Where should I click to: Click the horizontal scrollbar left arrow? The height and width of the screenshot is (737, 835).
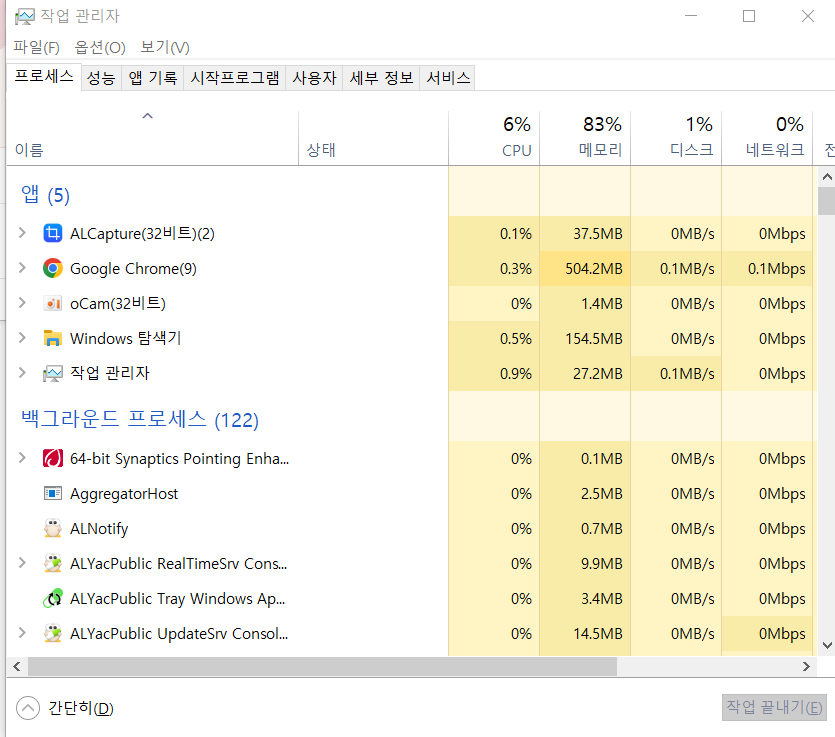(x=17, y=666)
